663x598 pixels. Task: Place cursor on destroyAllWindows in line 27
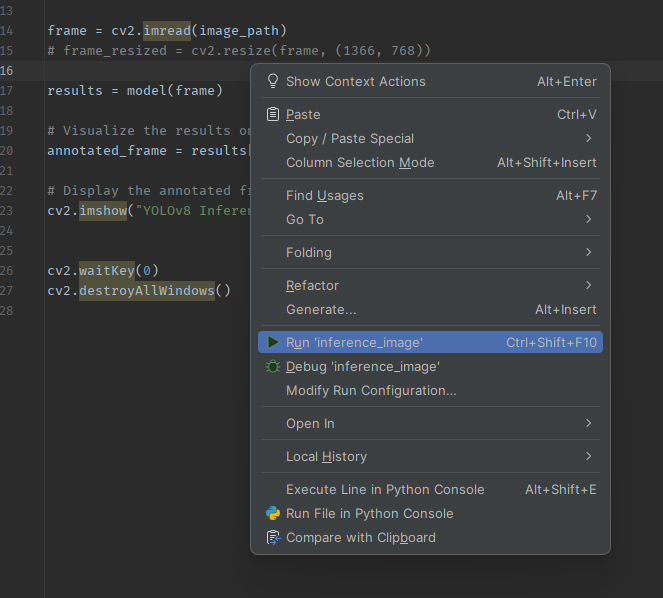point(147,291)
